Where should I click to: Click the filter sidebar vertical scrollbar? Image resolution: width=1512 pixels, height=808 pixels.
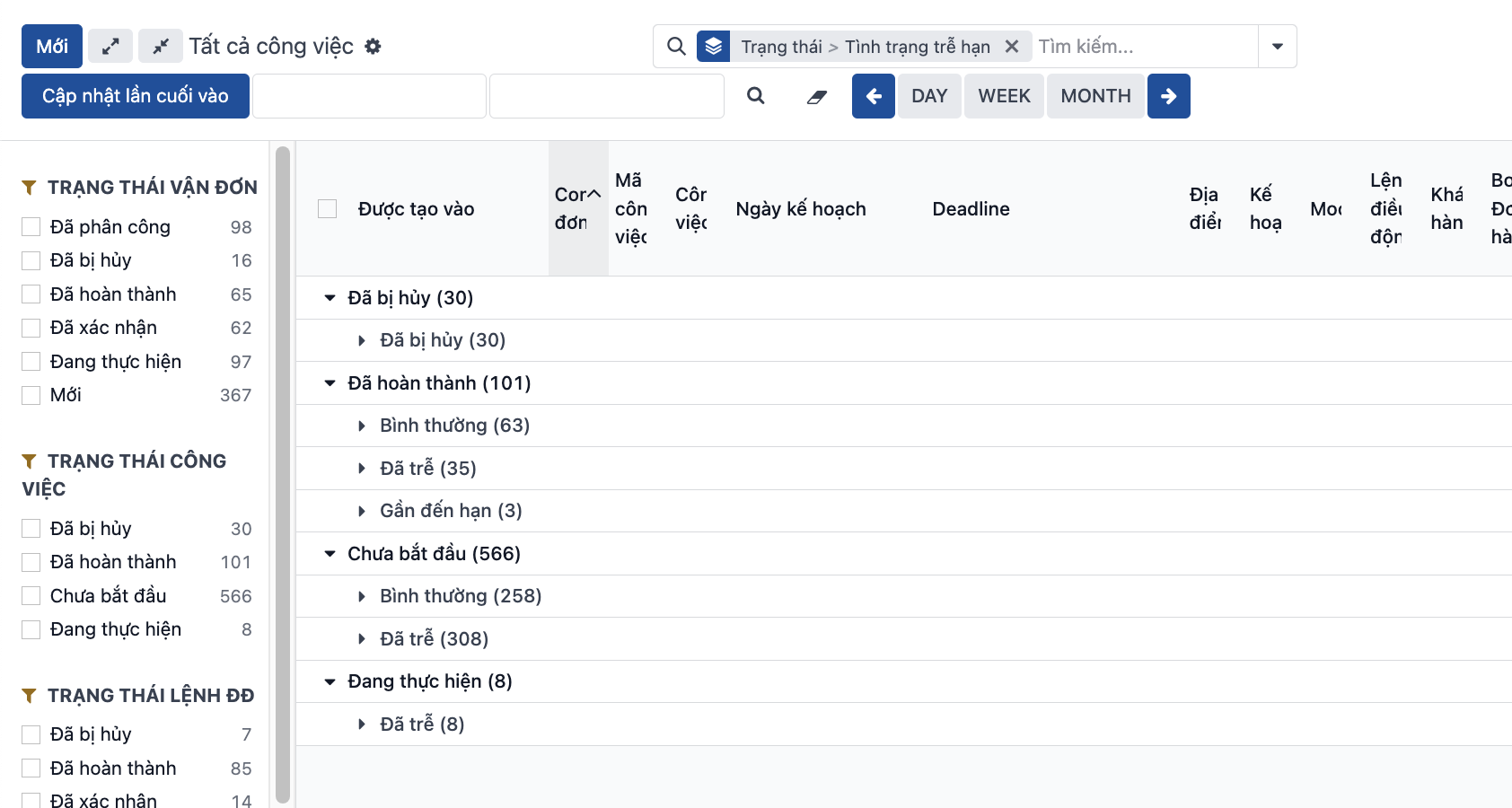pos(283,474)
